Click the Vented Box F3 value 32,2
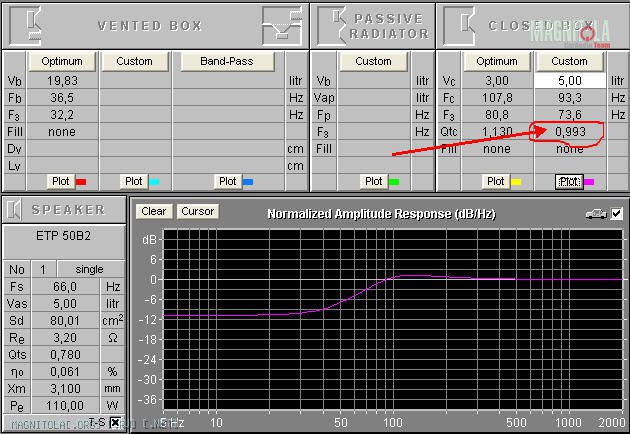The width and height of the screenshot is (630, 434). 62,115
